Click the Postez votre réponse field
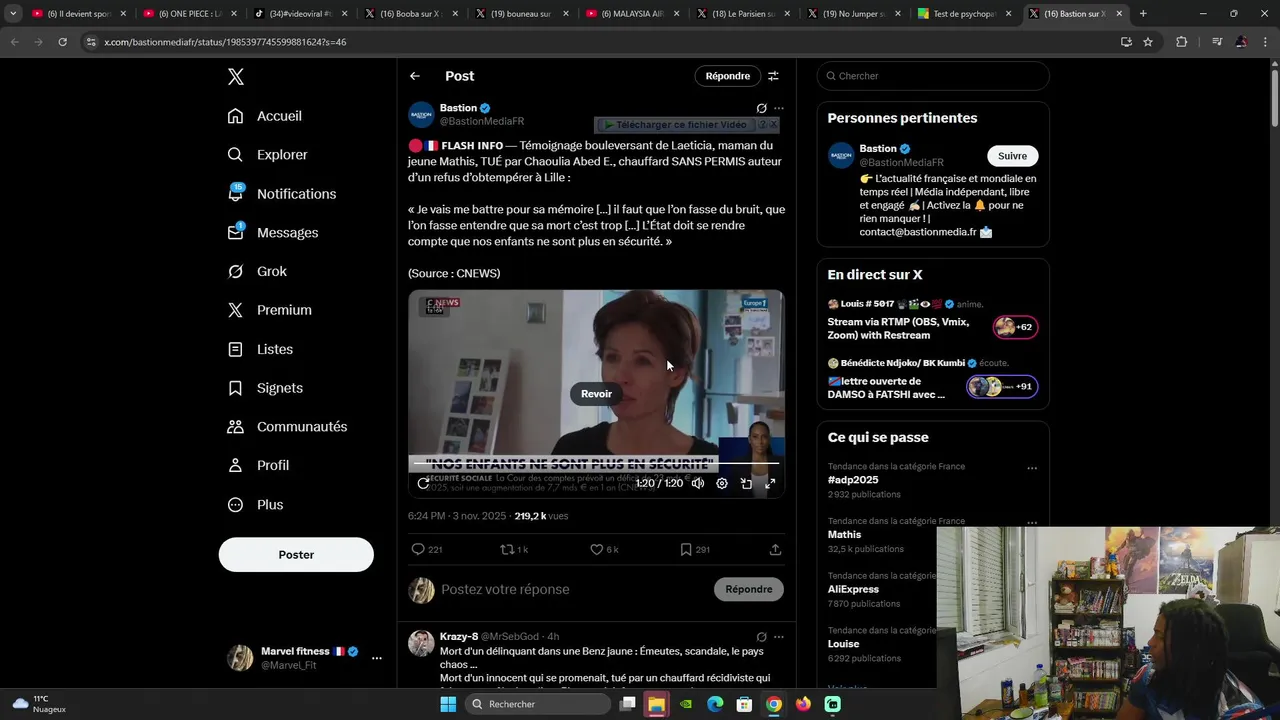This screenshot has height=720, width=1280. click(572, 590)
